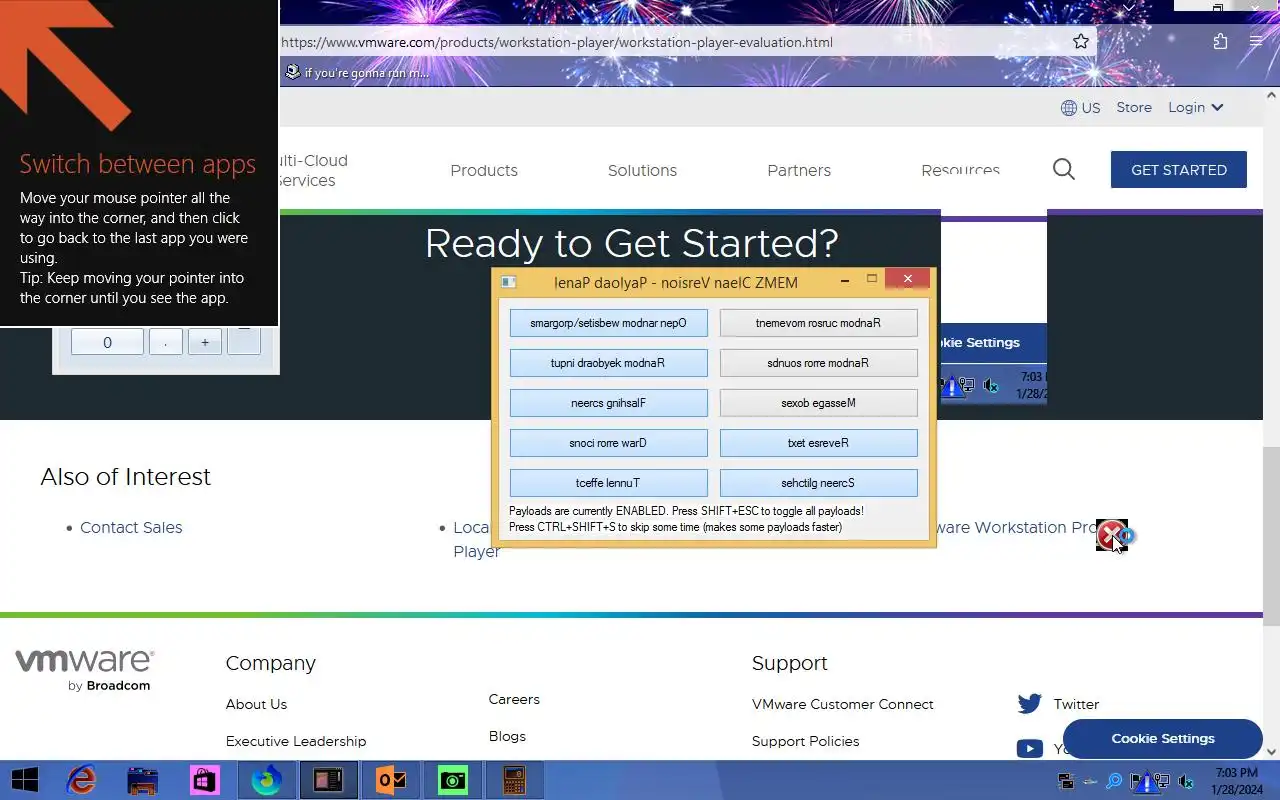Click the '.' key in the Calculator window
The width and height of the screenshot is (1280, 800).
166,342
